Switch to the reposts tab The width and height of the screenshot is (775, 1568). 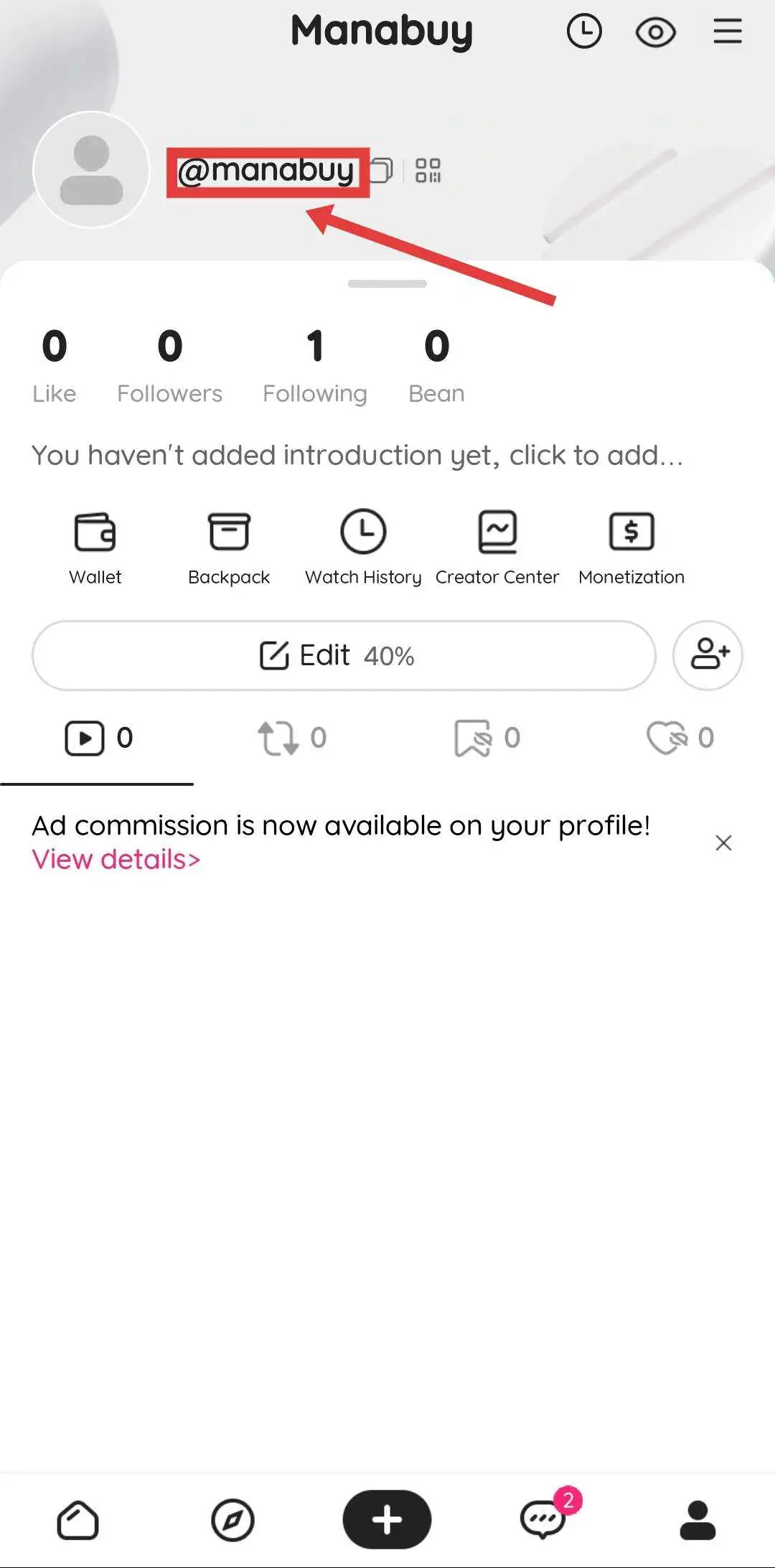[291, 738]
